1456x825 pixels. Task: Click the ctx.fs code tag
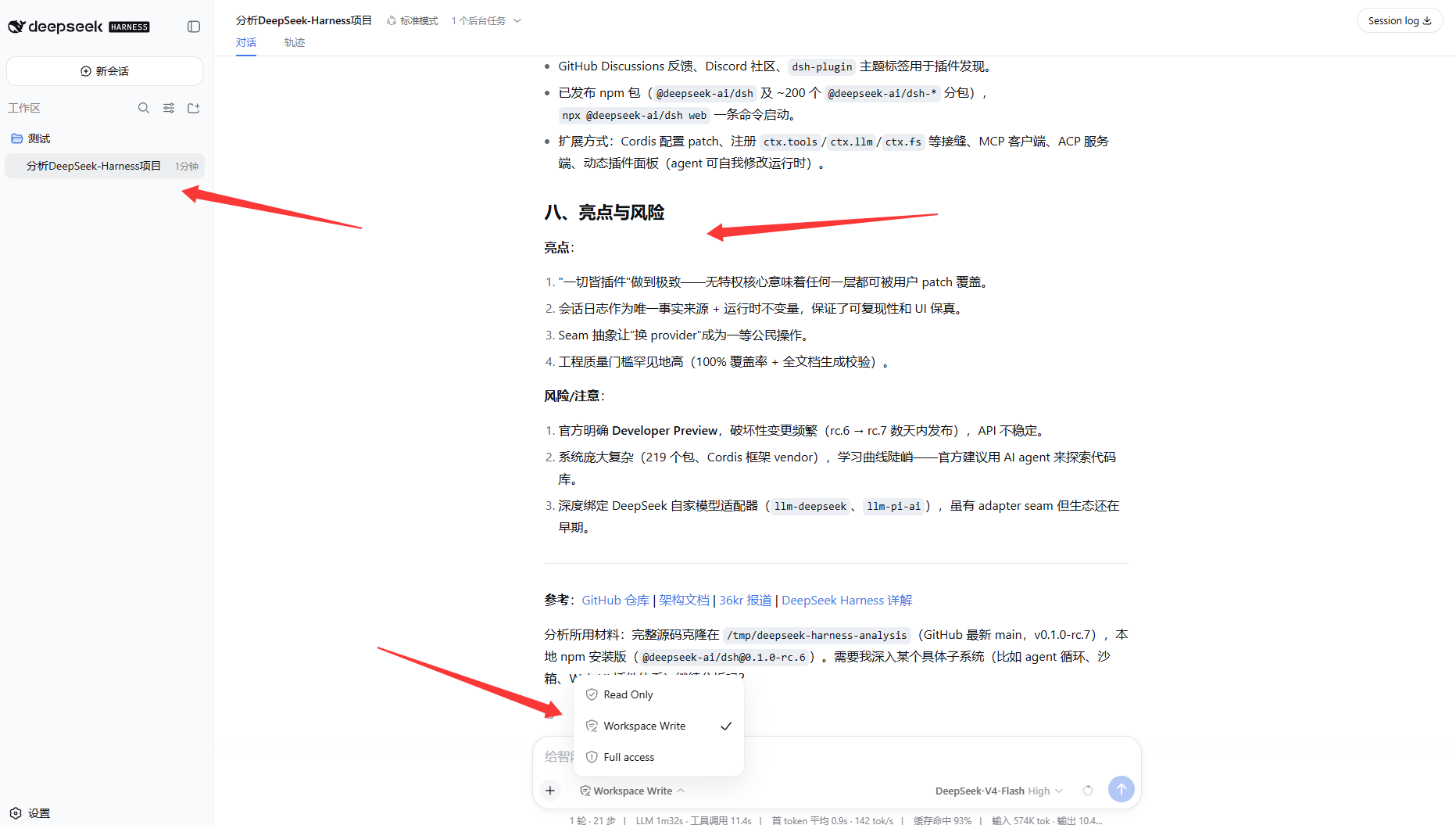[x=903, y=142]
